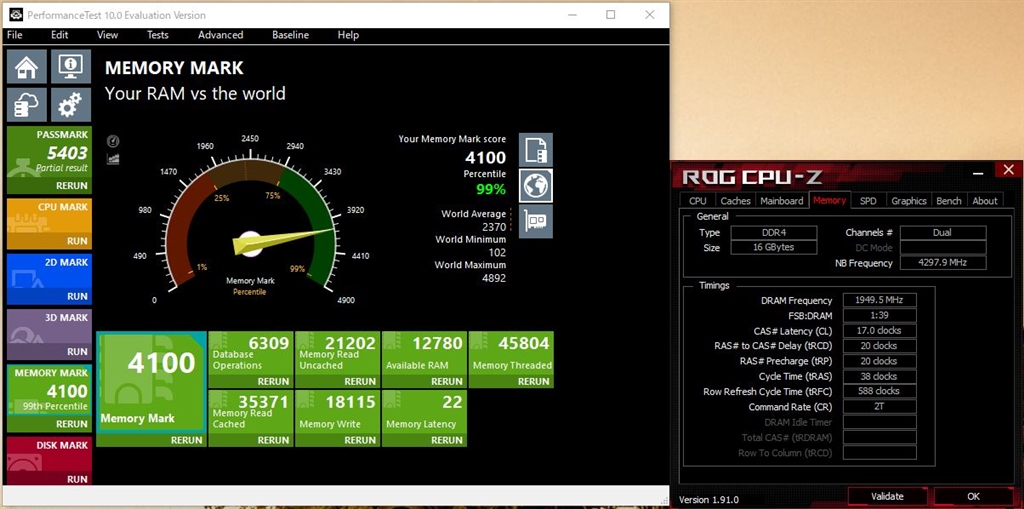Switch to the Caches tab in CPU-Z
The height and width of the screenshot is (509, 1024).
coord(735,201)
